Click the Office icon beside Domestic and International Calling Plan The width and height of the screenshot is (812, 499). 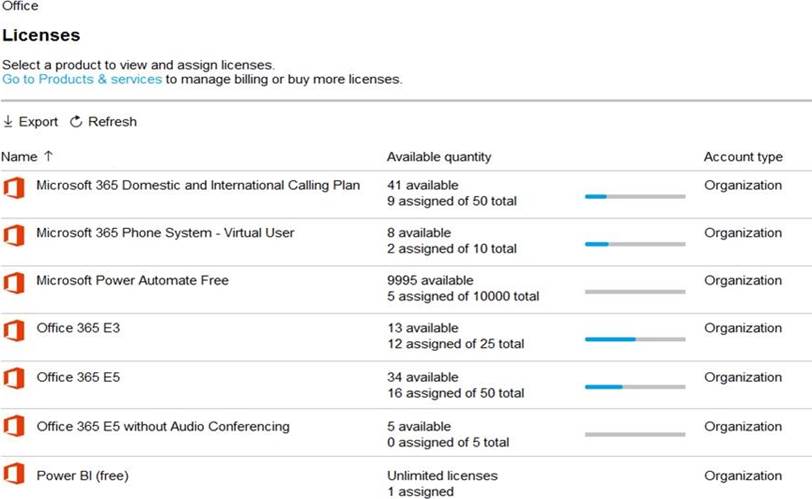13,188
